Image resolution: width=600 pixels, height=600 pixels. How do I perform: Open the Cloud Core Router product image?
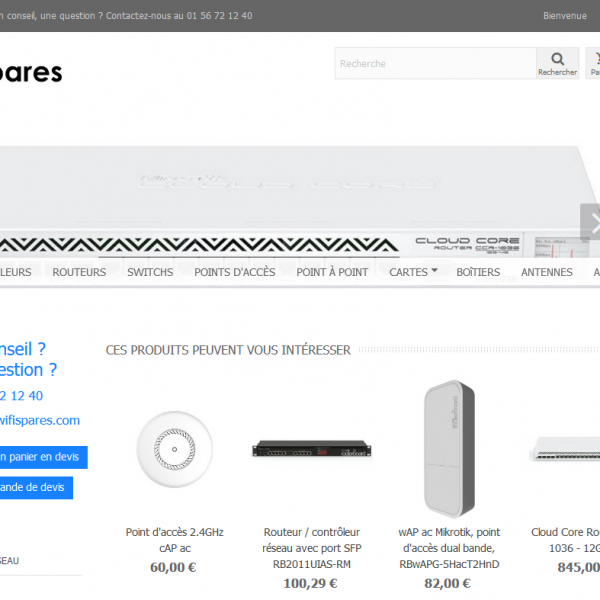click(565, 449)
